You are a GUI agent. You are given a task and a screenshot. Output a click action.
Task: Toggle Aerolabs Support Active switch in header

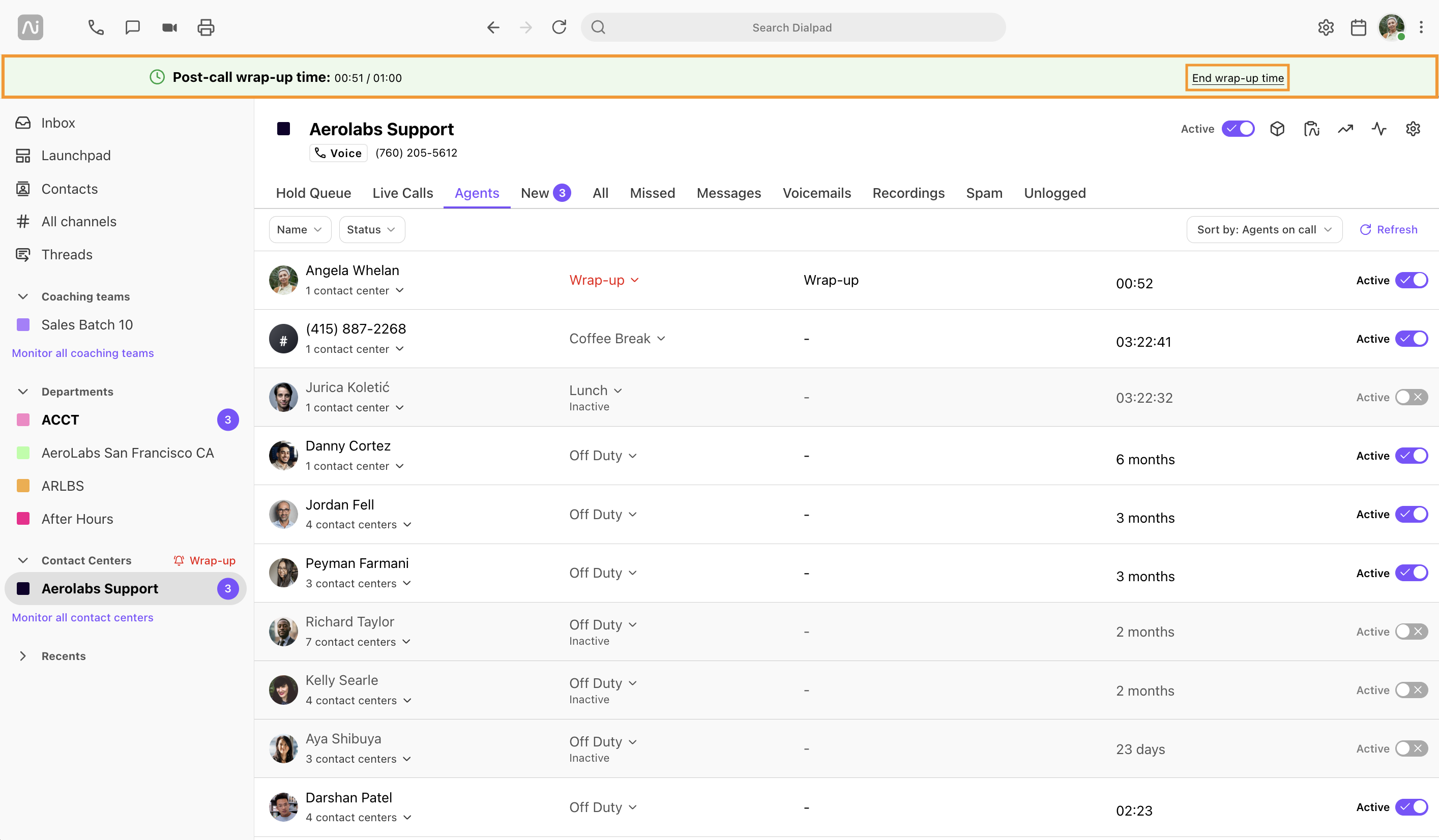click(1238, 129)
